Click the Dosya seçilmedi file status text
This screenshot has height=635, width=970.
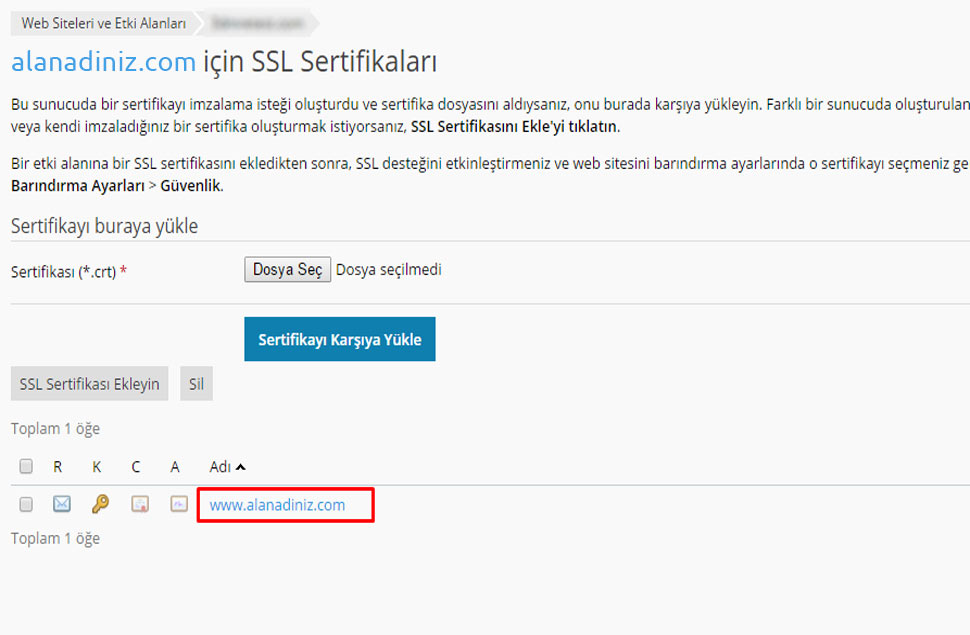(x=388, y=270)
